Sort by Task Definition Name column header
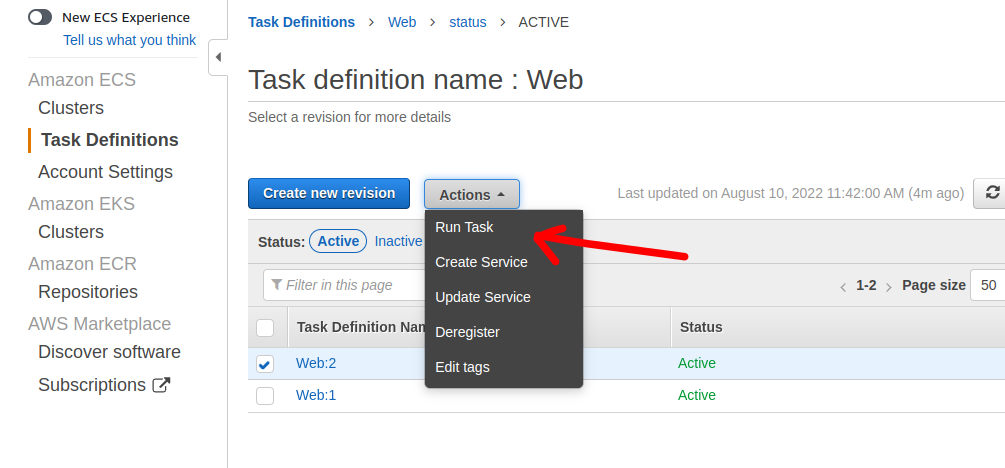The height and width of the screenshot is (468, 1005). [x=361, y=328]
